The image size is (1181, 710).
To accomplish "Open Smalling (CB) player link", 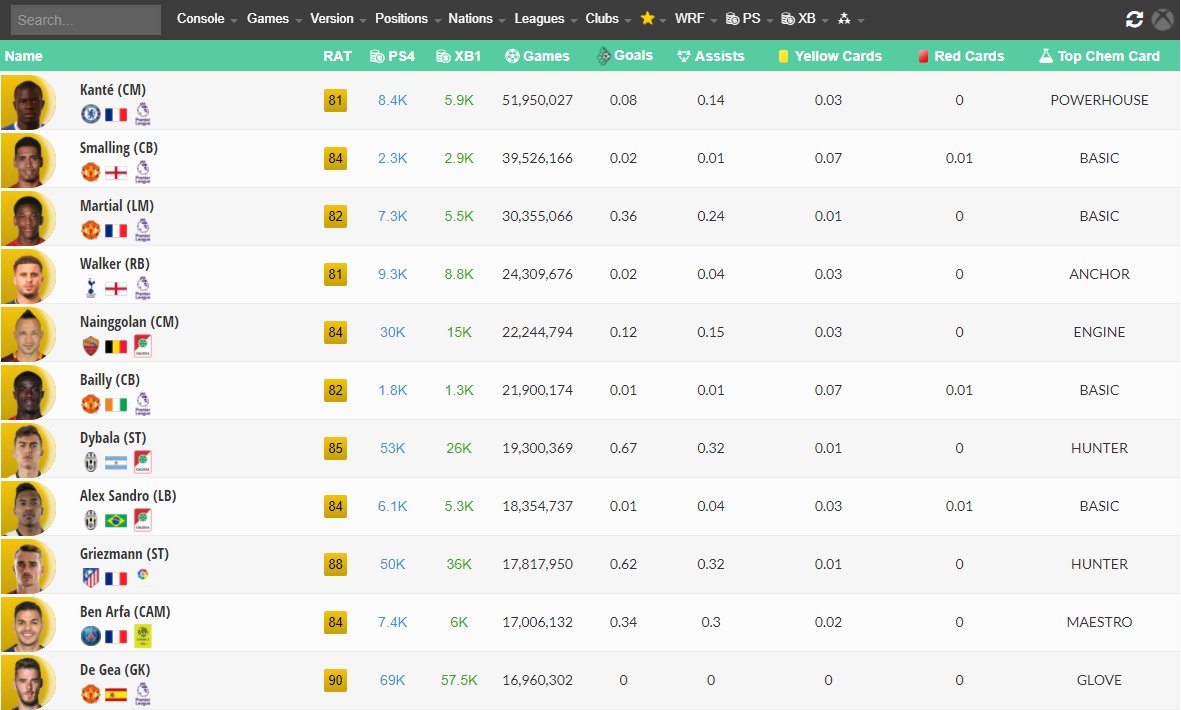I will 119,148.
